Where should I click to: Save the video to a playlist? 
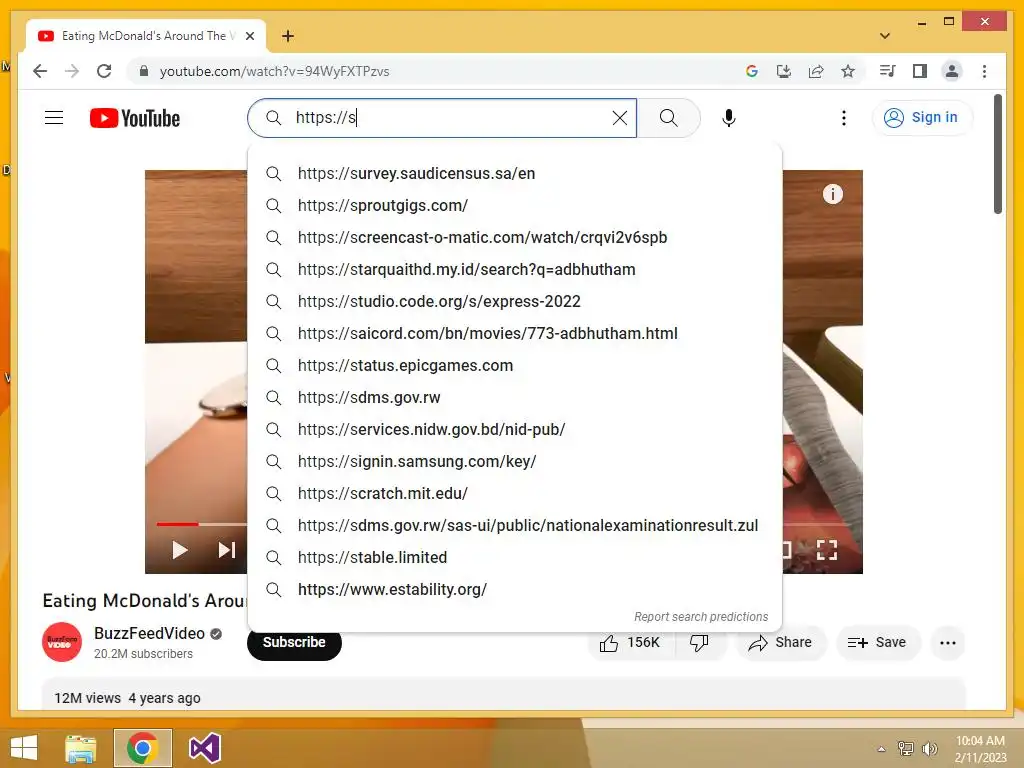pos(877,643)
